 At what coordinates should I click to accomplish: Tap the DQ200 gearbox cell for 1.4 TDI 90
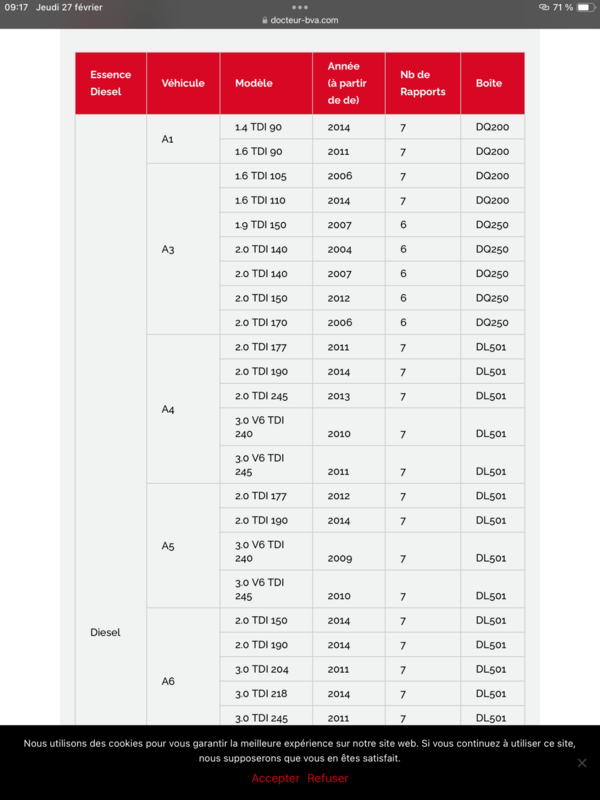click(x=490, y=126)
